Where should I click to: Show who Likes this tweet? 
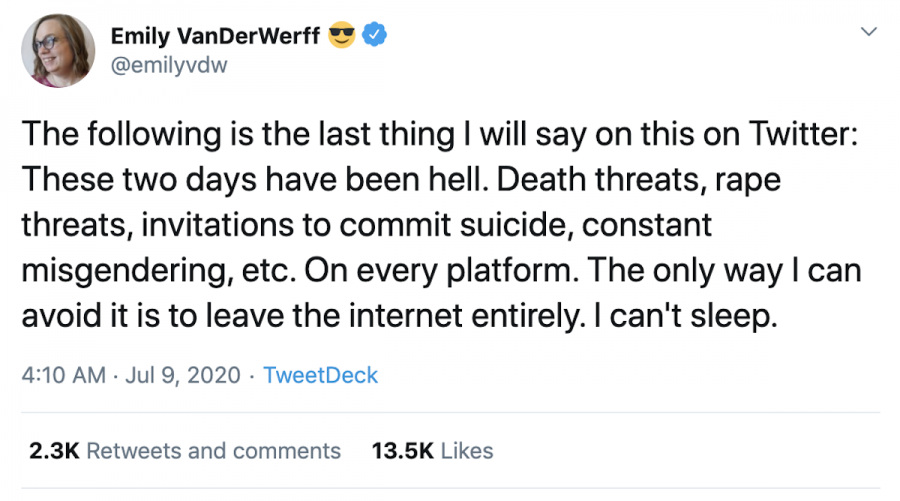click(x=467, y=451)
